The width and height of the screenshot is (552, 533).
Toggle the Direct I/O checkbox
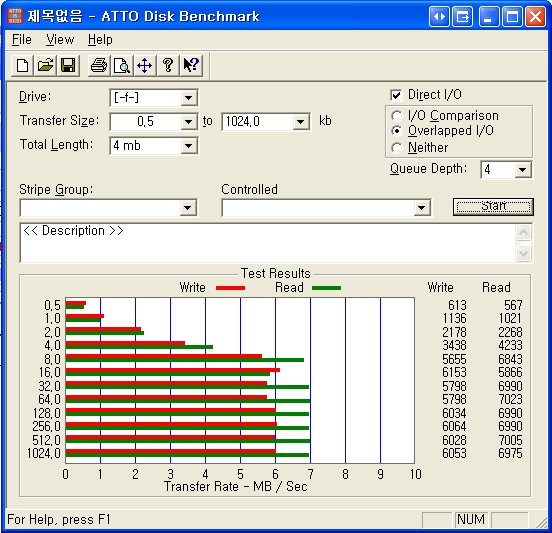tap(396, 95)
